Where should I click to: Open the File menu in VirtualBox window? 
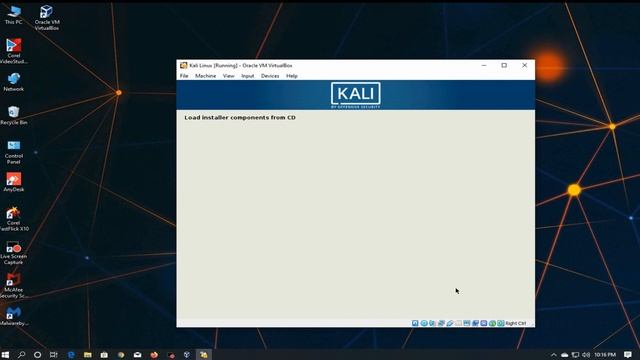pyautogui.click(x=184, y=76)
